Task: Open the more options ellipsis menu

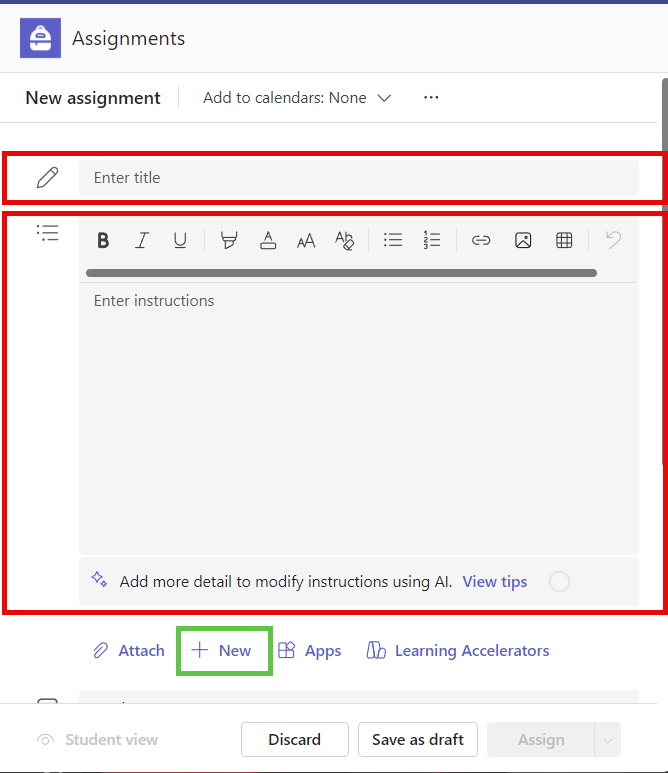Action: [431, 98]
